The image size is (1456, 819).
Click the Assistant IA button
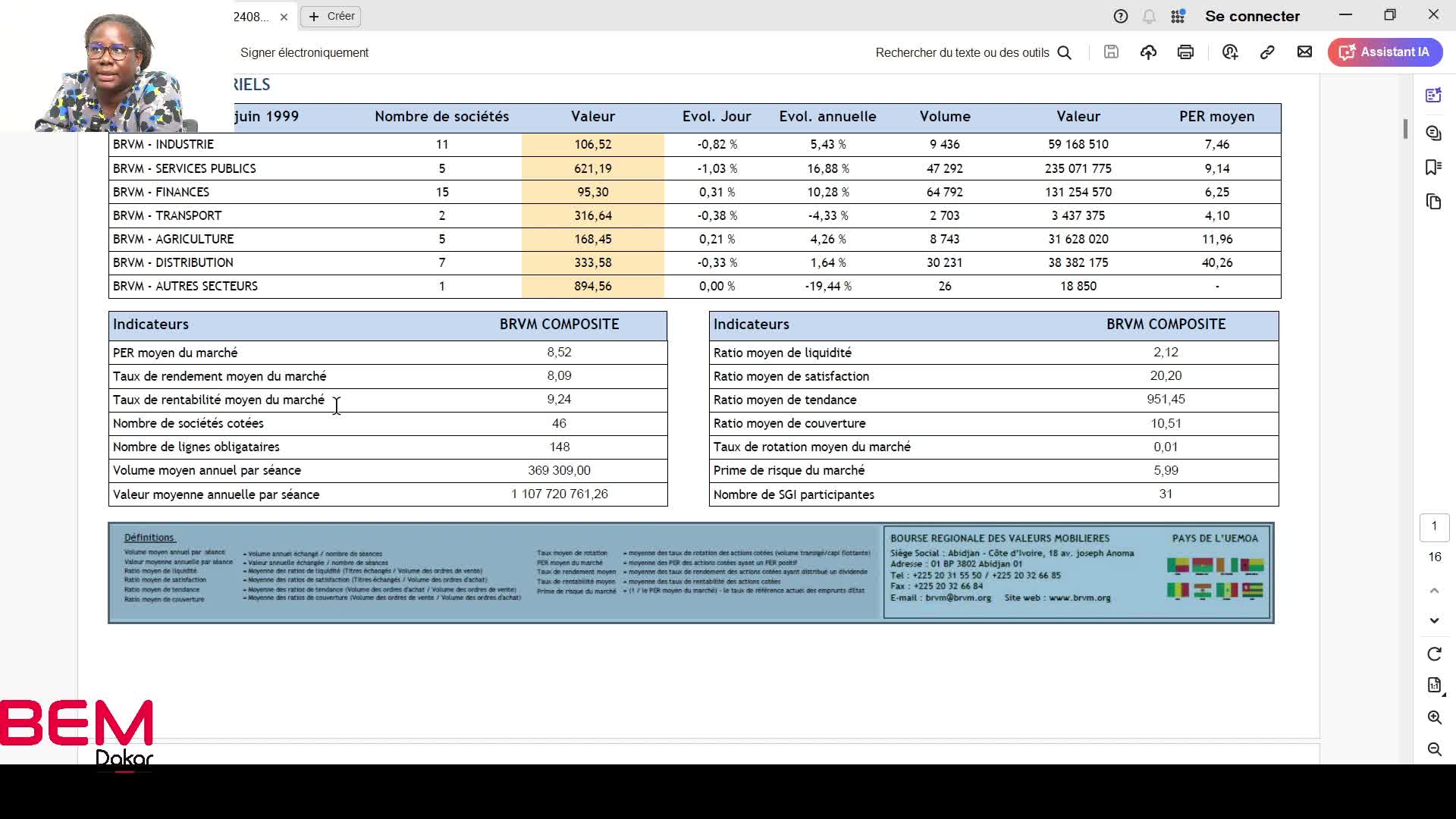[1385, 52]
